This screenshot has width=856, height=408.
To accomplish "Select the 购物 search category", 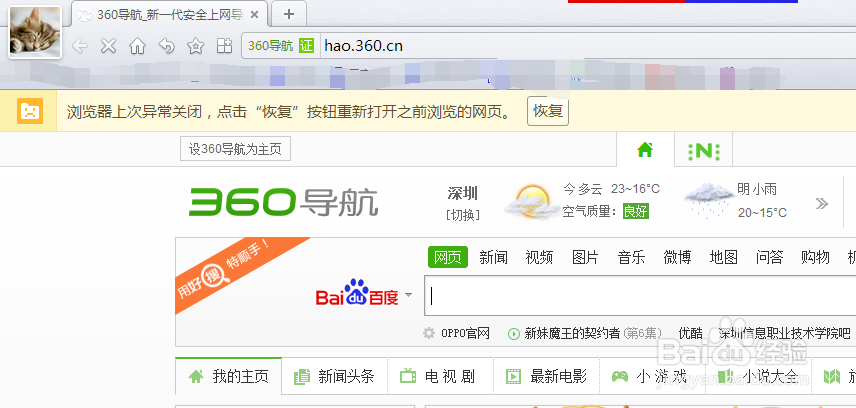I will (816, 257).
